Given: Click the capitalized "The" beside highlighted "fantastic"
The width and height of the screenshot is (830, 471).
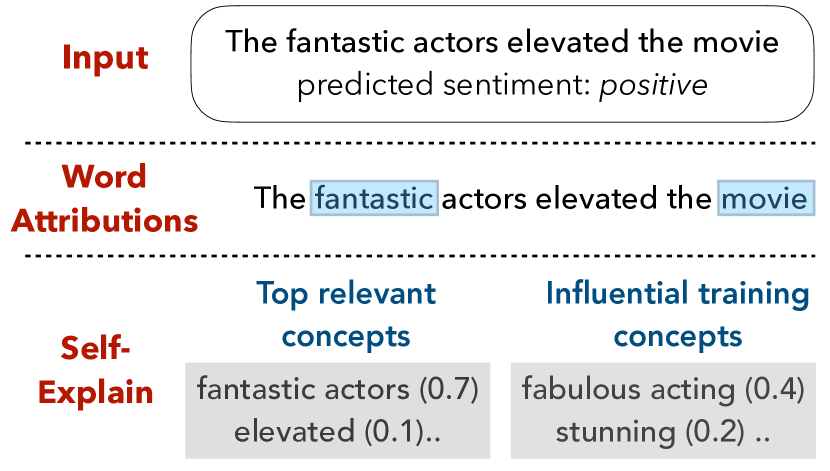Looking at the screenshot, I should tap(279, 199).
